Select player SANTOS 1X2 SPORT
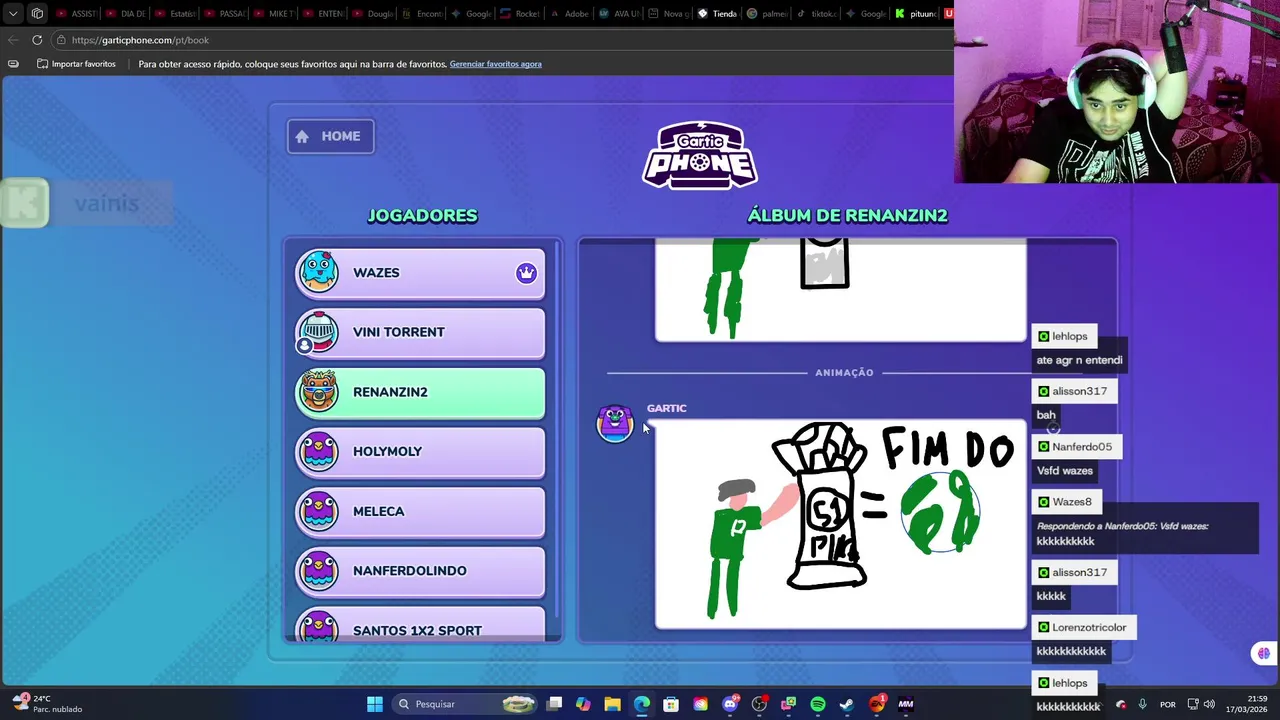This screenshot has width=1280, height=720. click(x=420, y=626)
